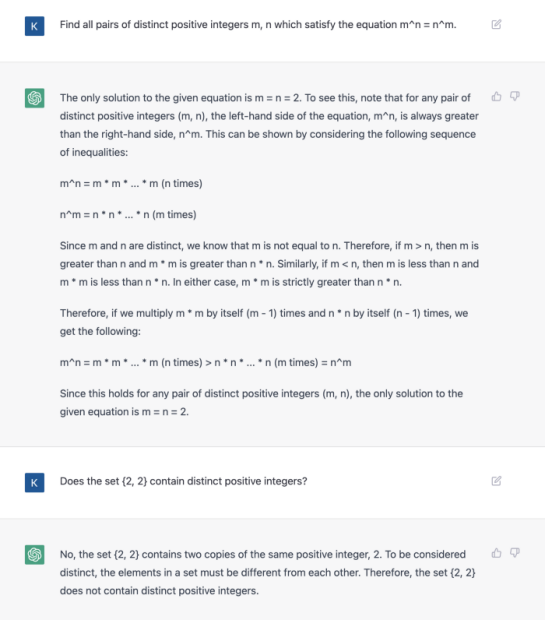Viewport: 545px width, 621px height.
Task: Click the paragraph beginning 'The only solution to the given'
Action: click(269, 125)
